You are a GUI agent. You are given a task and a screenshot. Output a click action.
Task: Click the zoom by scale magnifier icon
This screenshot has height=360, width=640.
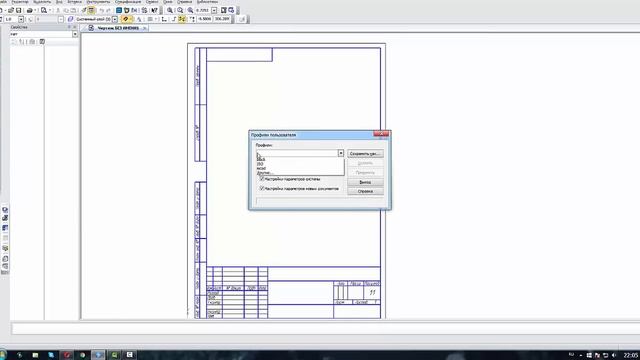191,10
